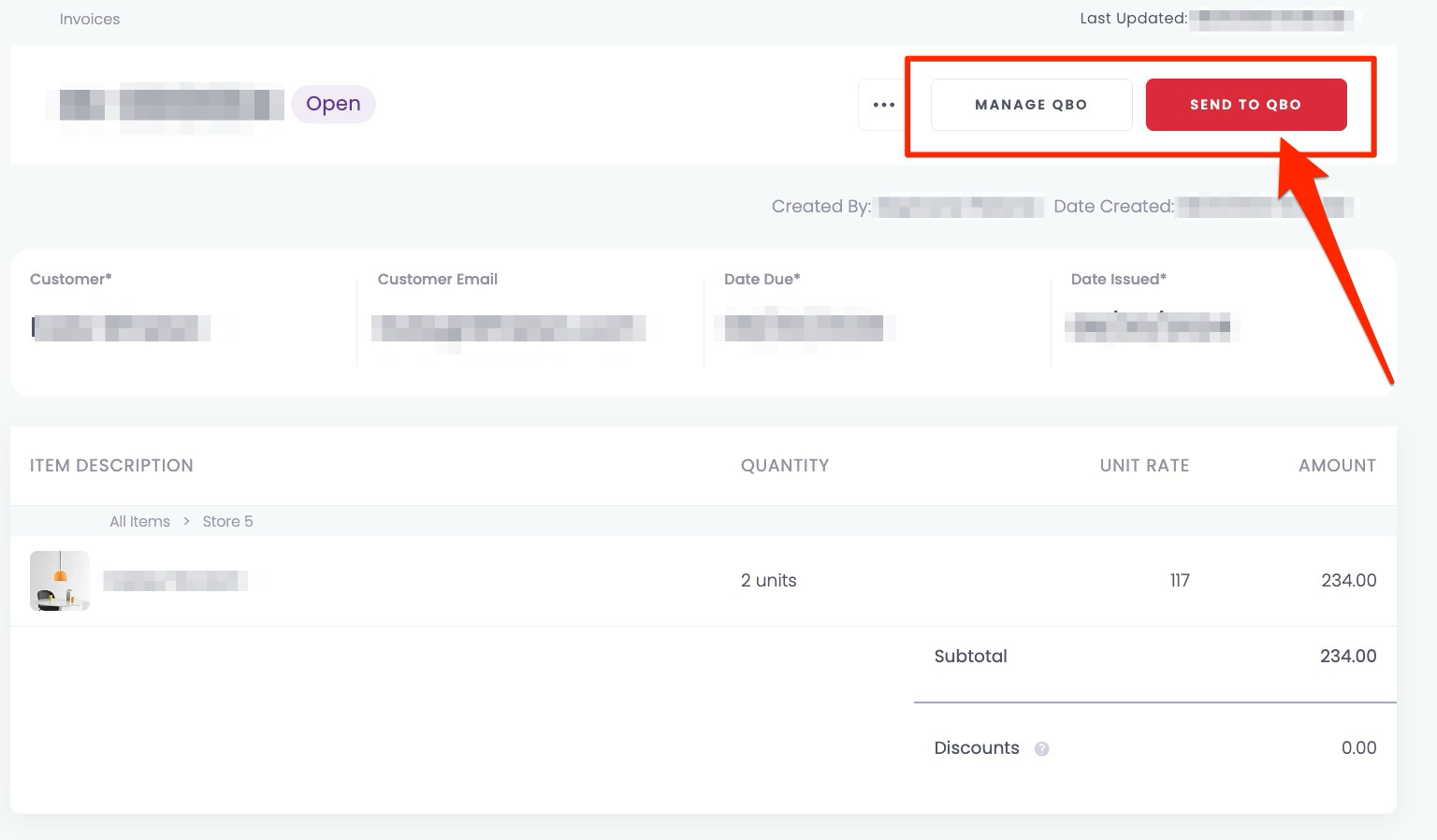Click the Discounts help question-mark icon
The image size is (1437, 840).
point(1041,748)
